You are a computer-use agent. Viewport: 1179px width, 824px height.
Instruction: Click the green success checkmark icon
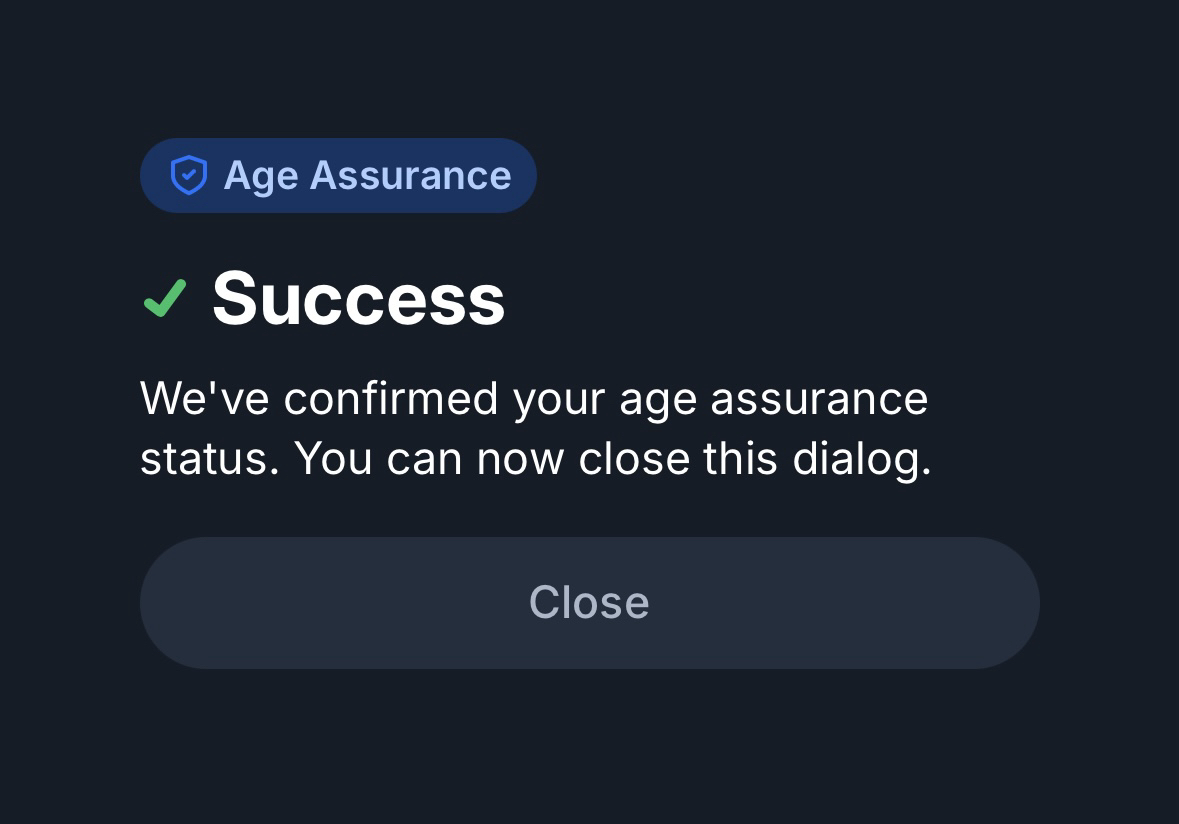click(x=165, y=298)
